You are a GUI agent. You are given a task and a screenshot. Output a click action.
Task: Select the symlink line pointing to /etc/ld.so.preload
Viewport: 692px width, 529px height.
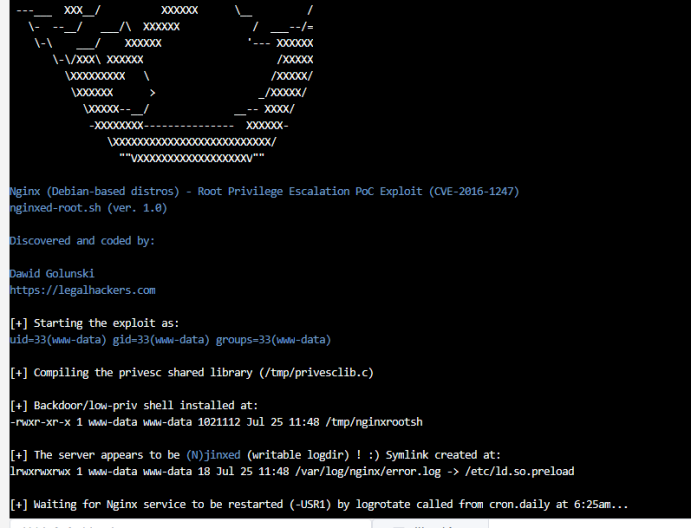point(292,472)
